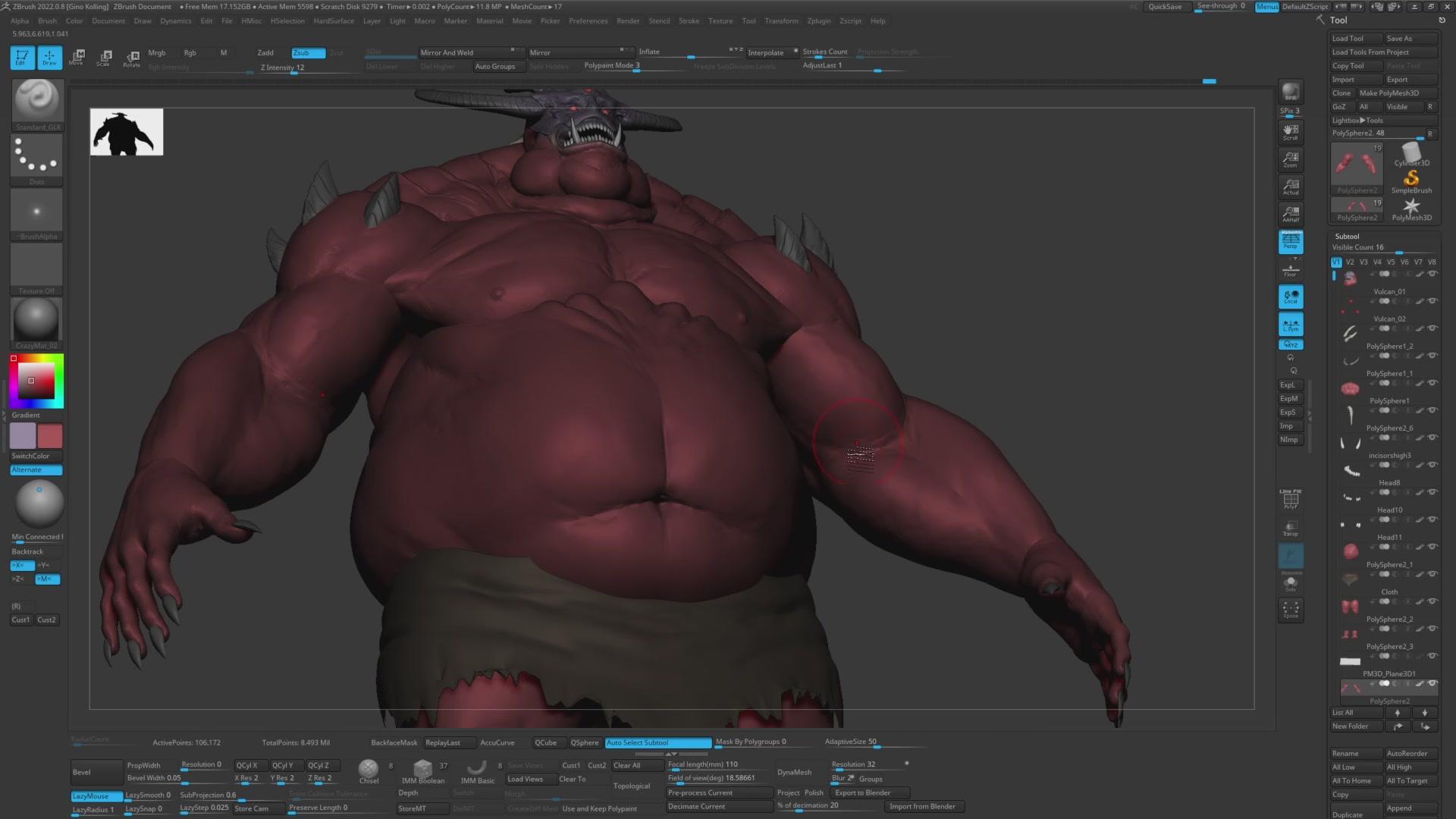This screenshot has height=819, width=1456.
Task: Collapse the Subtool section header
Action: pos(1347,236)
